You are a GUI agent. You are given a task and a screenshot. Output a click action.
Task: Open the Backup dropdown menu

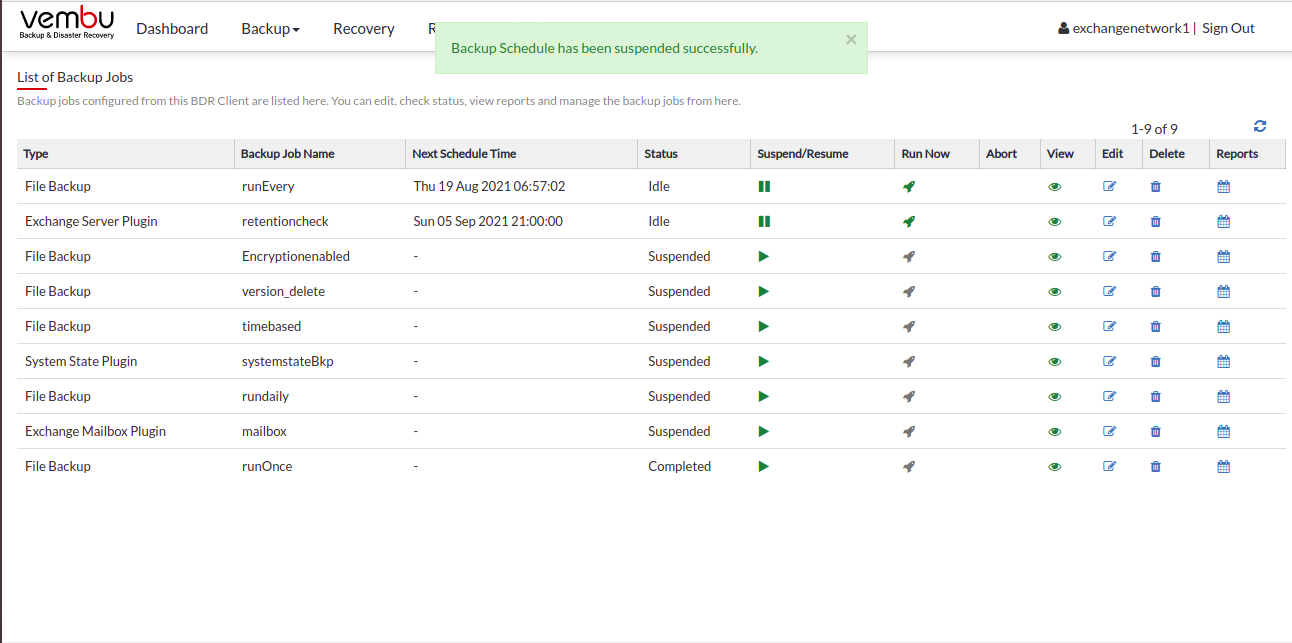coord(270,29)
